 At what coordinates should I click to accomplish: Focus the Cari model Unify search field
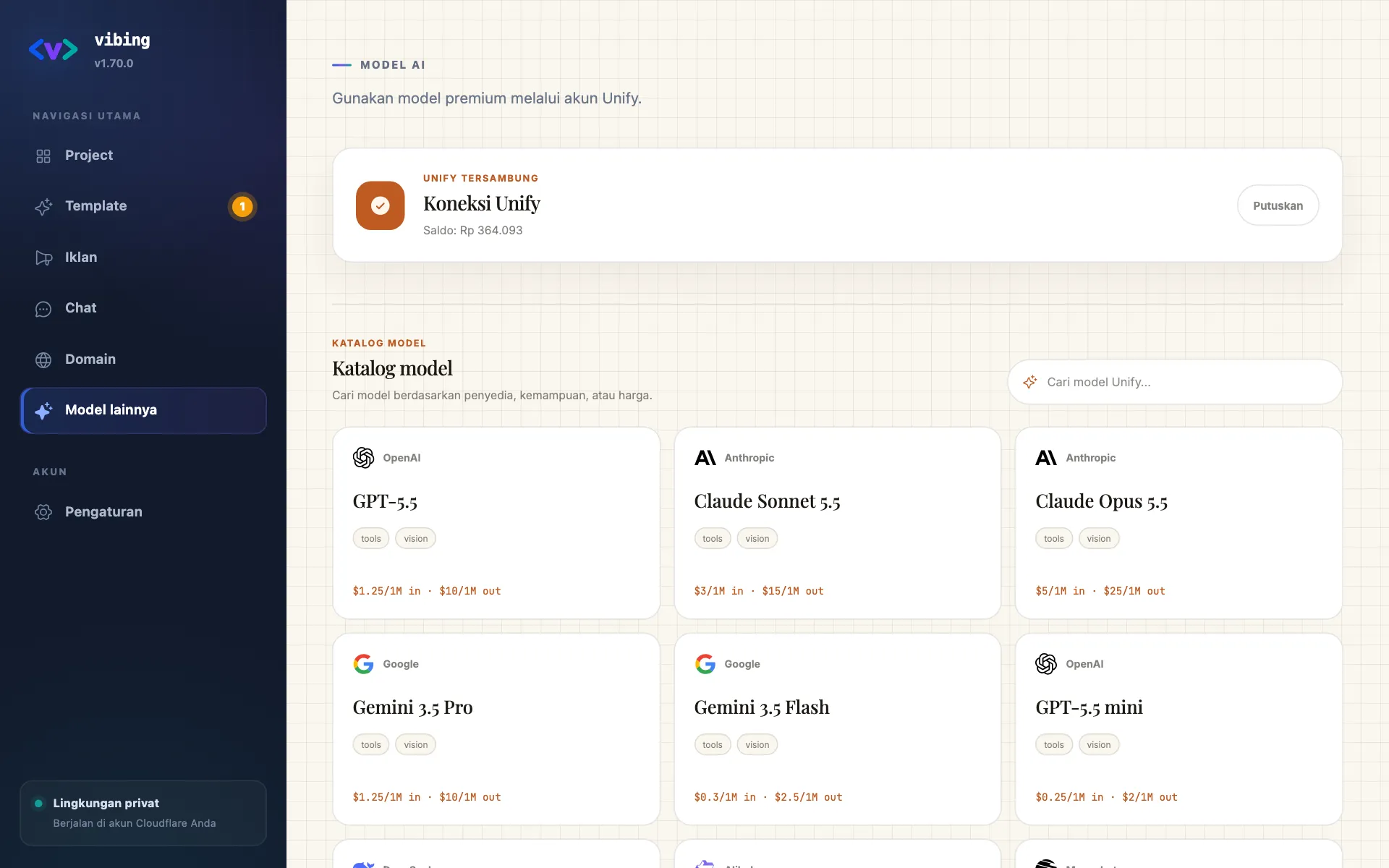(x=1175, y=382)
